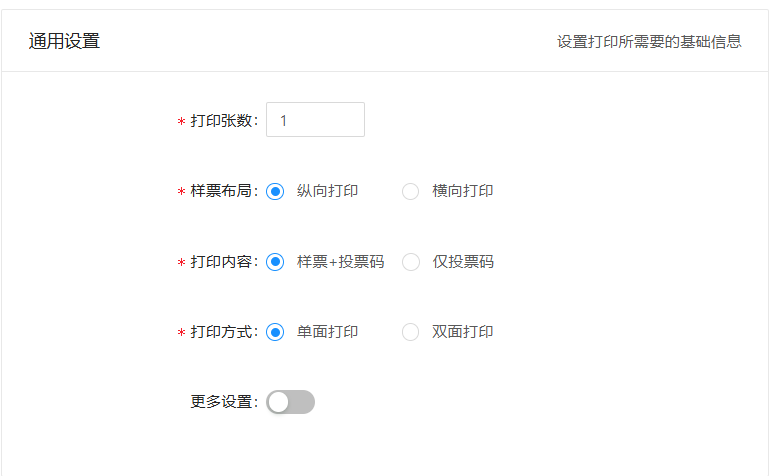
Task: Choose 横向打印 layout option
Action: [410, 191]
